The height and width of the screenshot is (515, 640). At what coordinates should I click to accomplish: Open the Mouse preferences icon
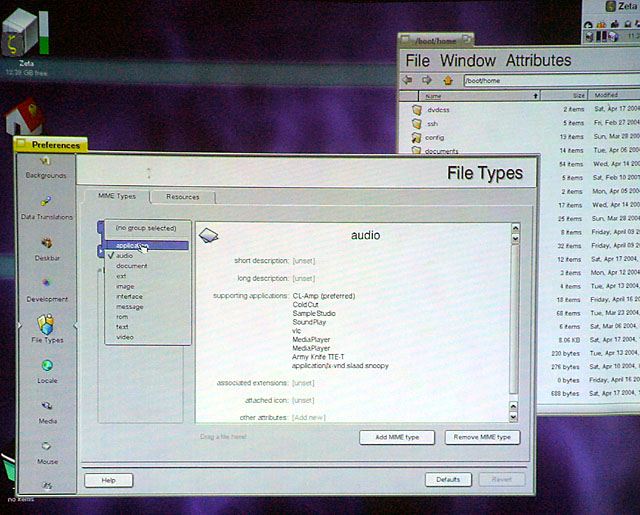47,452
